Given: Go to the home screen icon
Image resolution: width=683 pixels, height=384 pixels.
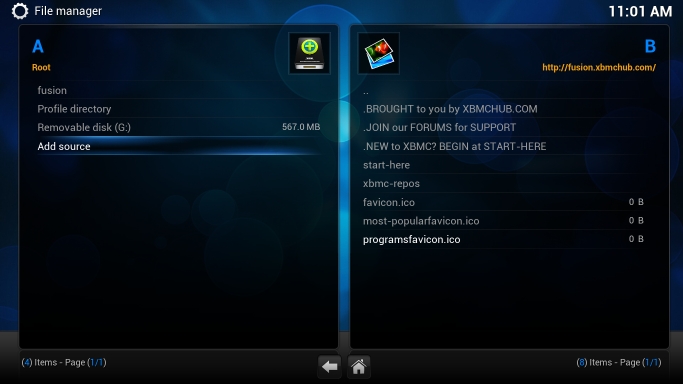Looking at the screenshot, I should [x=359, y=367].
